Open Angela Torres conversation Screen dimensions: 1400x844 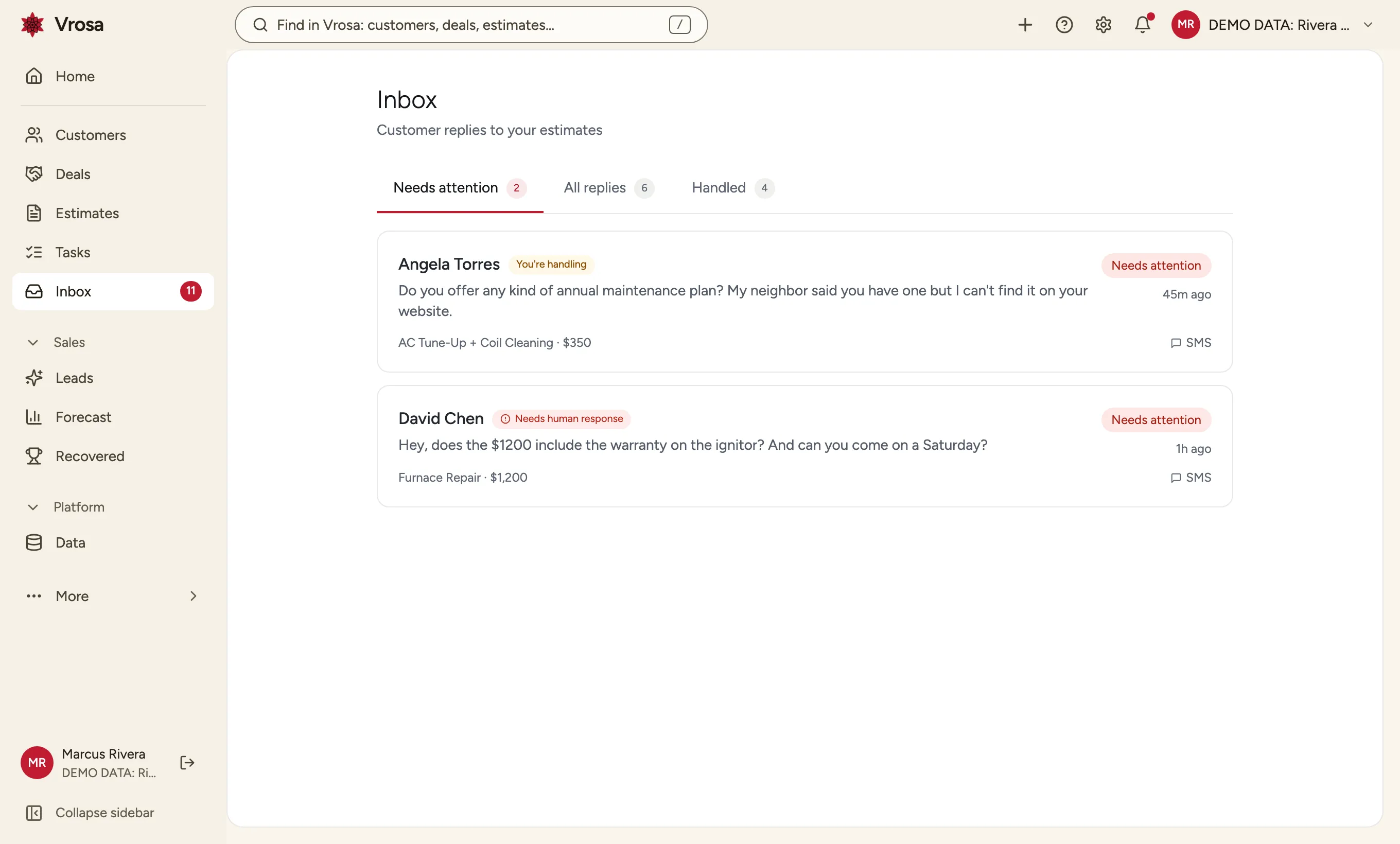[804, 301]
